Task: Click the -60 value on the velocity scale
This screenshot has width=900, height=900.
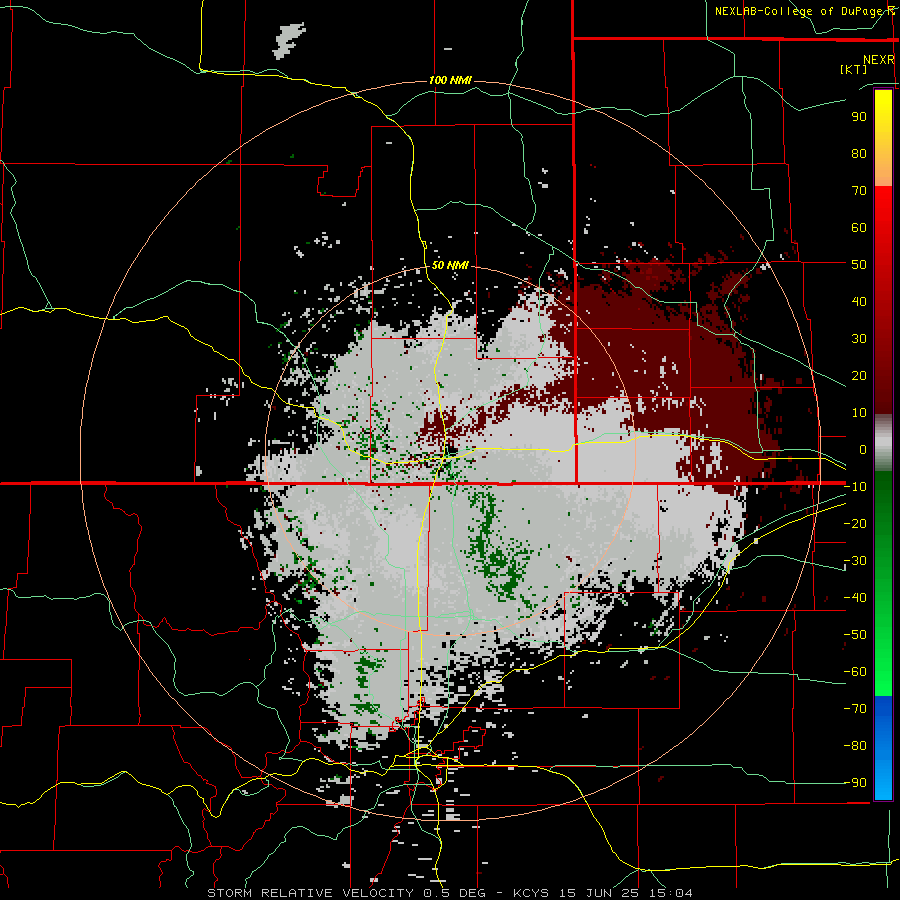Action: coord(855,672)
